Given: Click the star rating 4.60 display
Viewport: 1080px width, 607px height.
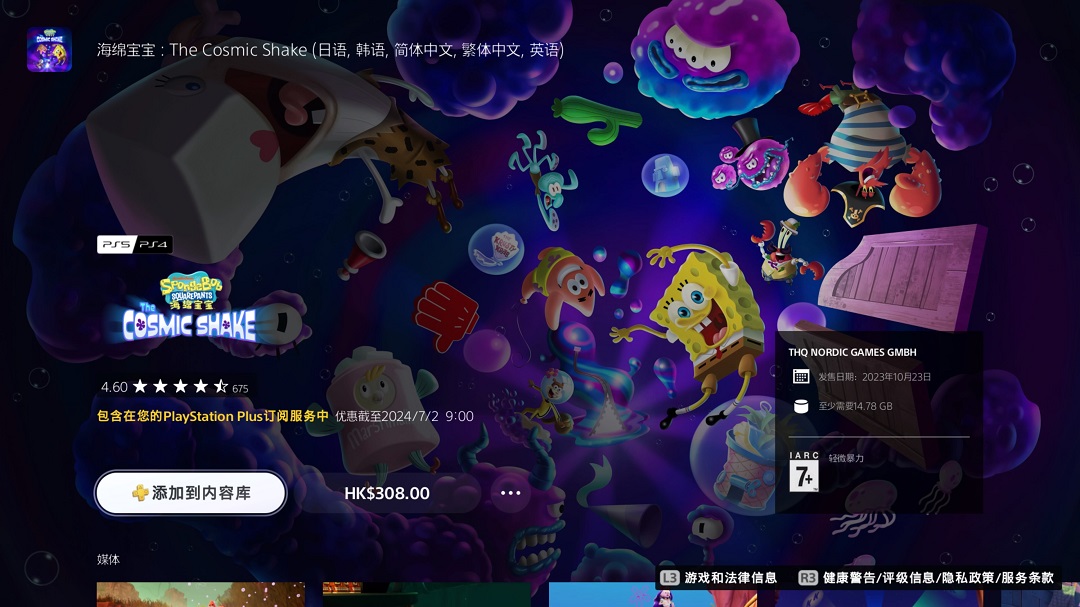Looking at the screenshot, I should 174,387.
